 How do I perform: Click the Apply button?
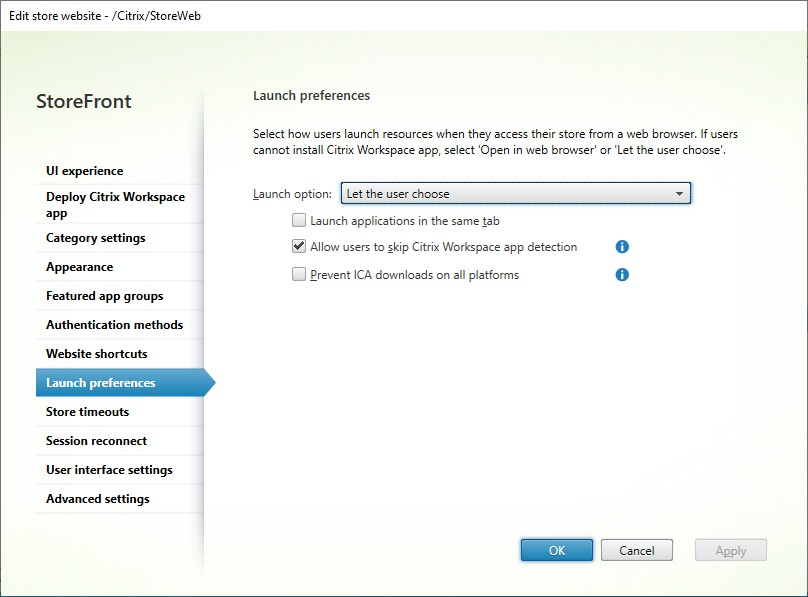[730, 550]
